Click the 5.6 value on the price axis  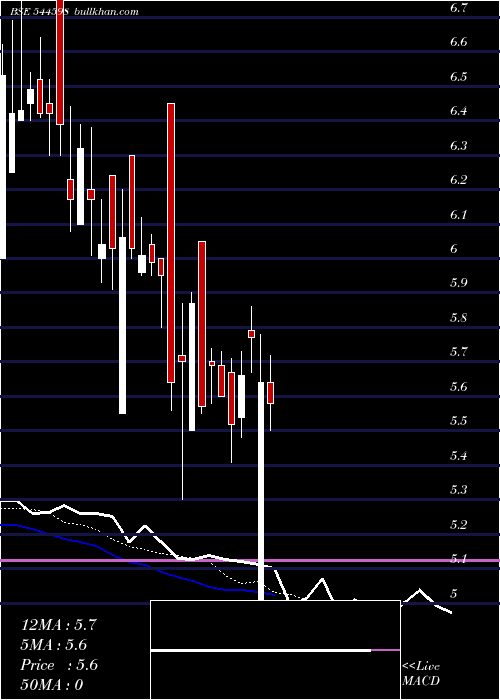458,387
